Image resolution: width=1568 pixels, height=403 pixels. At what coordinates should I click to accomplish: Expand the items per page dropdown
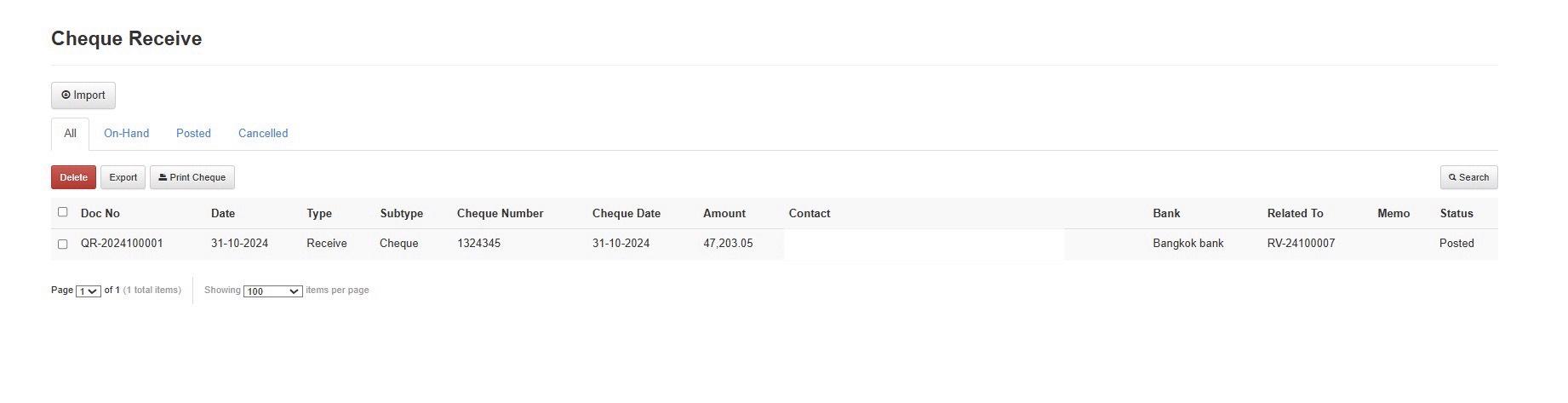pos(272,291)
